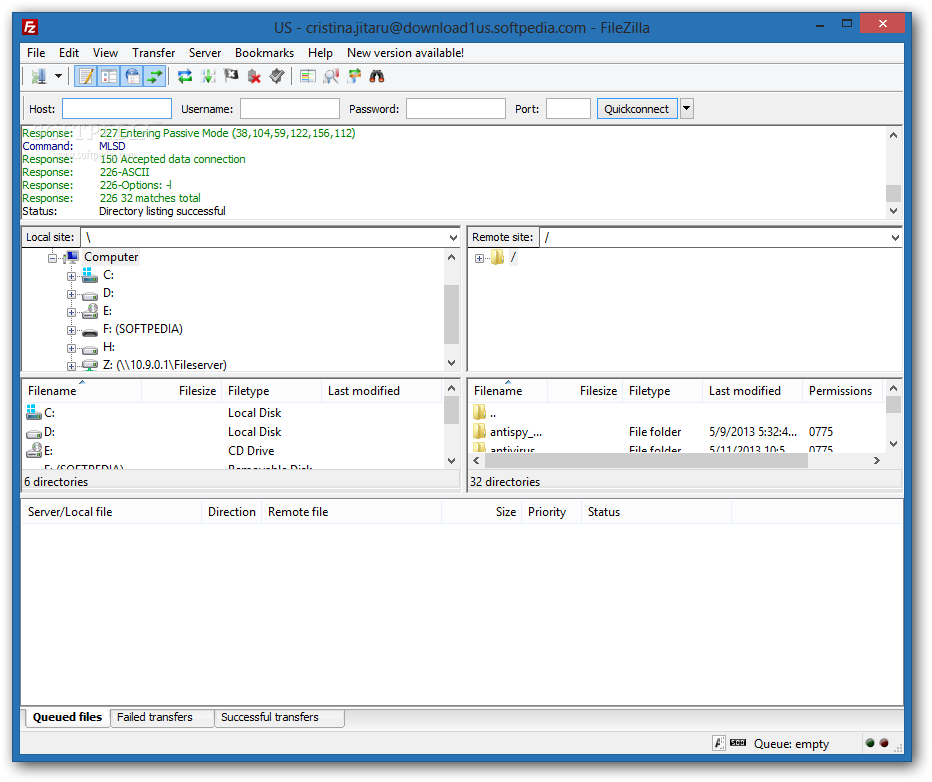Click inside the Host input field
Image resolution: width=932 pixels, height=782 pixels.
click(x=117, y=108)
